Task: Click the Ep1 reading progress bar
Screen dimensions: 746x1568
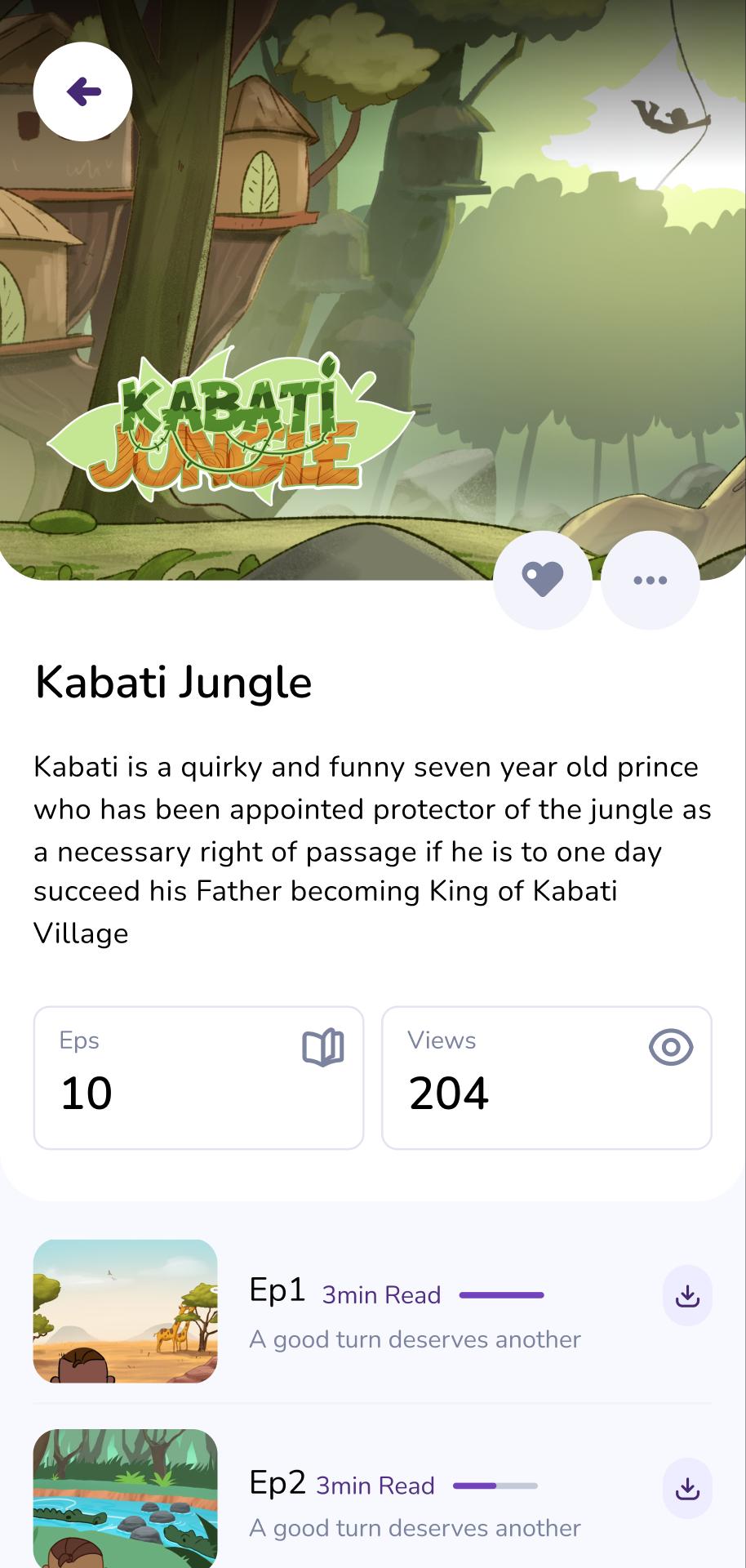Action: click(x=501, y=1295)
